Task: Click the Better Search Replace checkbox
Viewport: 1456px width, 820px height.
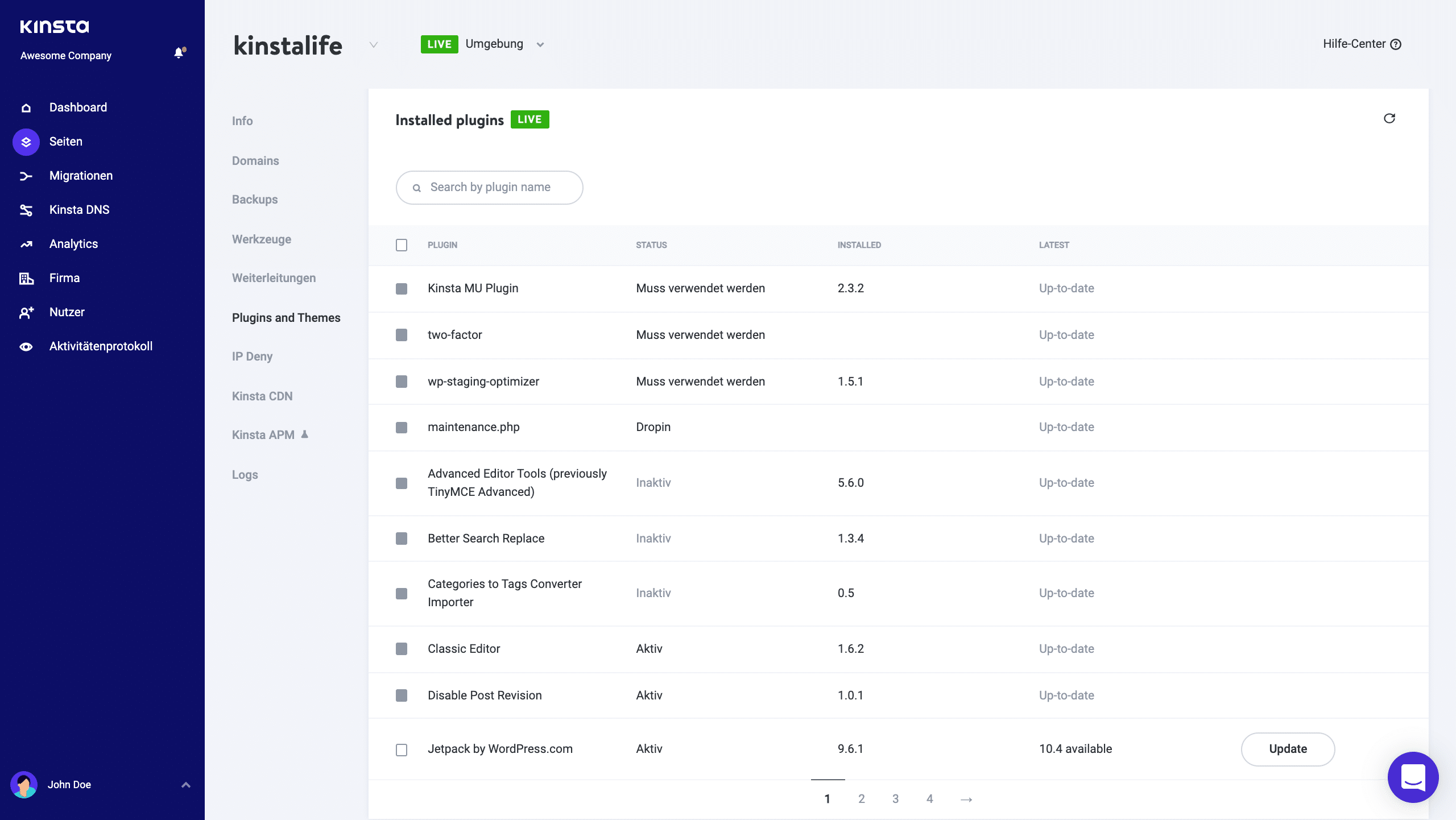Action: pos(402,539)
